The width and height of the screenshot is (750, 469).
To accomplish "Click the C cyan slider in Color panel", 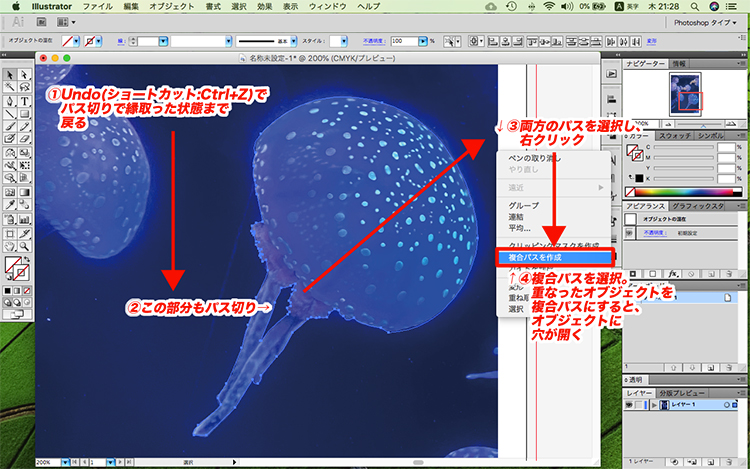I will pos(684,147).
